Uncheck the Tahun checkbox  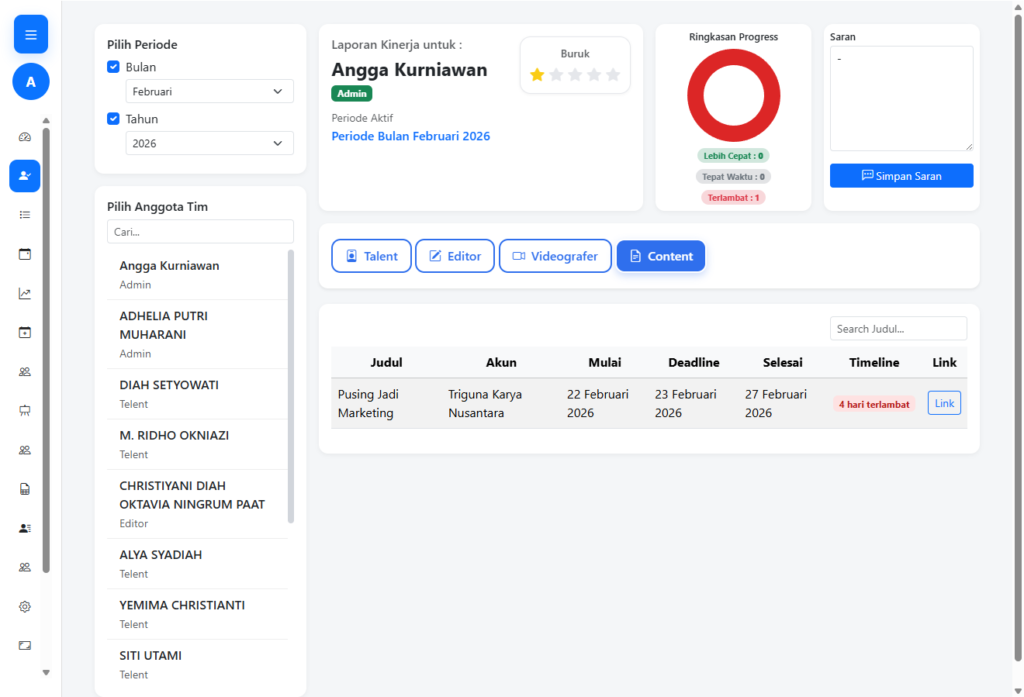113,119
